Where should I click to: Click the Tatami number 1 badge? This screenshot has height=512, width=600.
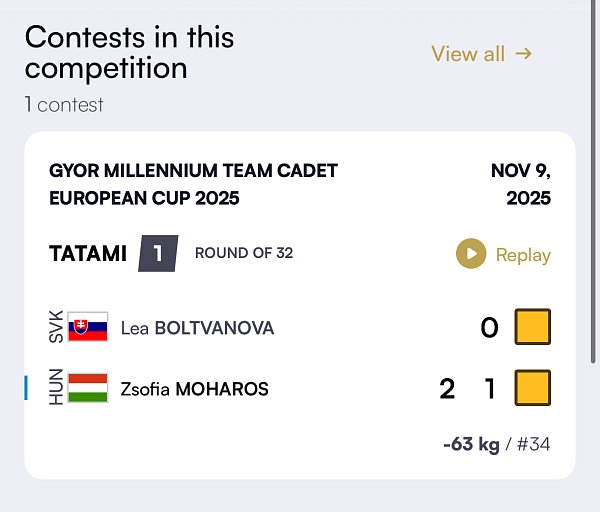[x=157, y=253]
